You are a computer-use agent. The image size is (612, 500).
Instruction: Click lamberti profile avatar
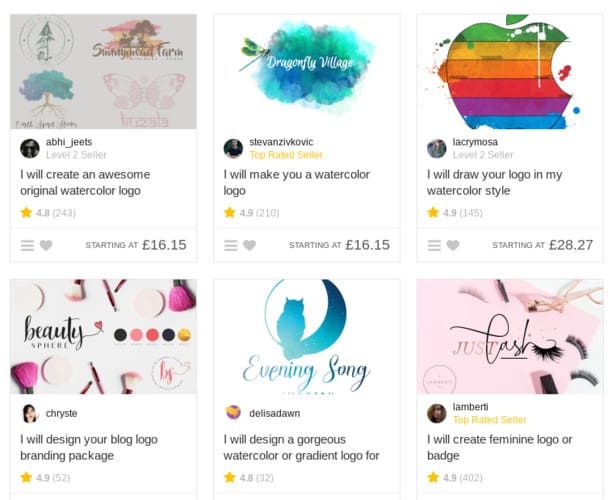[x=437, y=413]
